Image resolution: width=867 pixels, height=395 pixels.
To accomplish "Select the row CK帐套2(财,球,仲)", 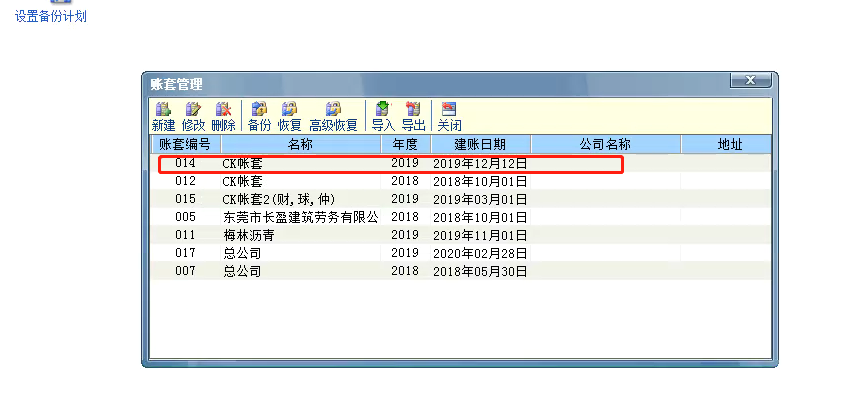I will (x=461, y=199).
